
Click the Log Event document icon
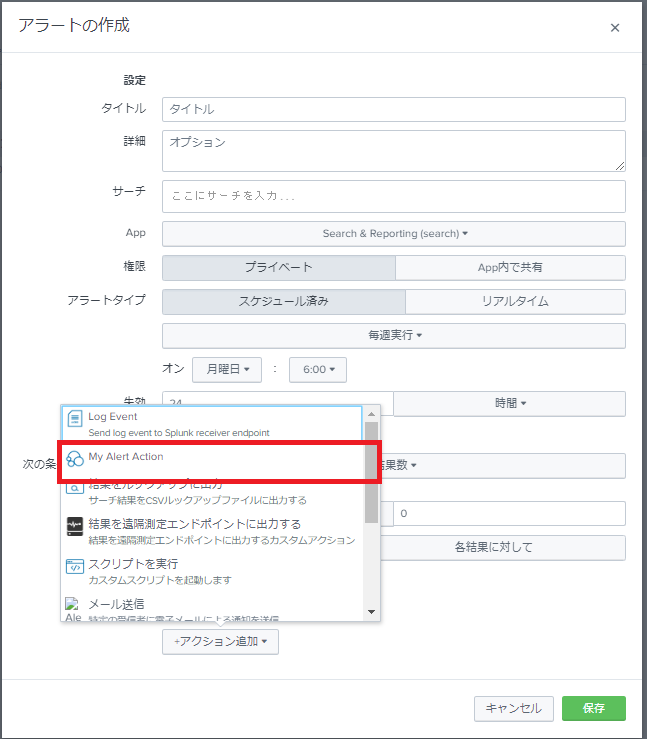tap(75, 419)
